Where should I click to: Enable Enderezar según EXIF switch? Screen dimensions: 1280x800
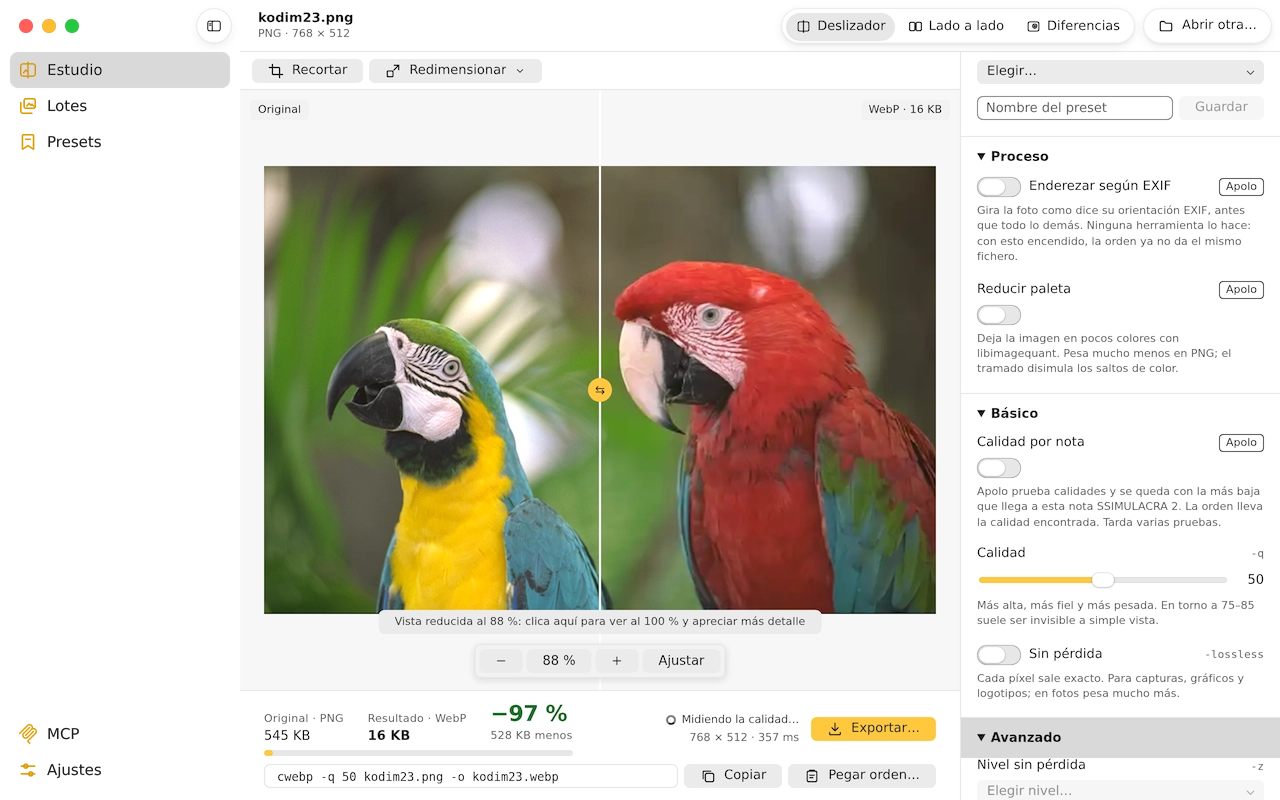point(999,187)
